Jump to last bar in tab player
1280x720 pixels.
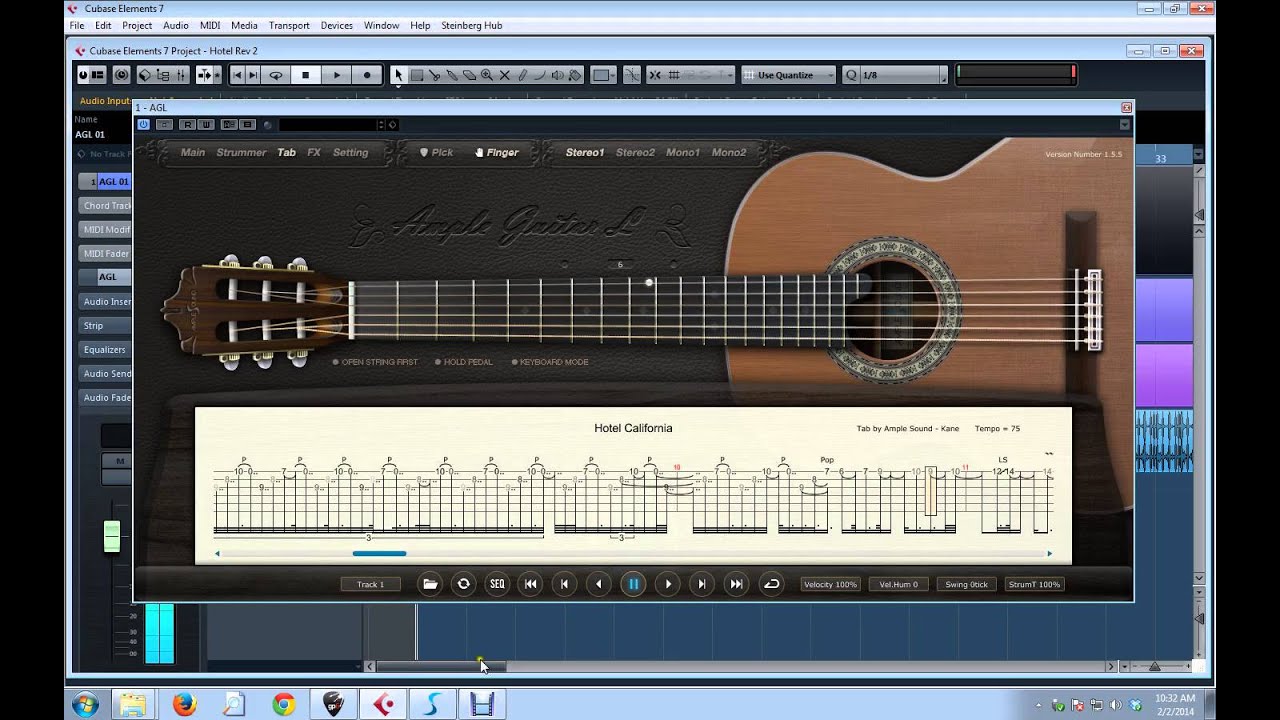point(736,584)
